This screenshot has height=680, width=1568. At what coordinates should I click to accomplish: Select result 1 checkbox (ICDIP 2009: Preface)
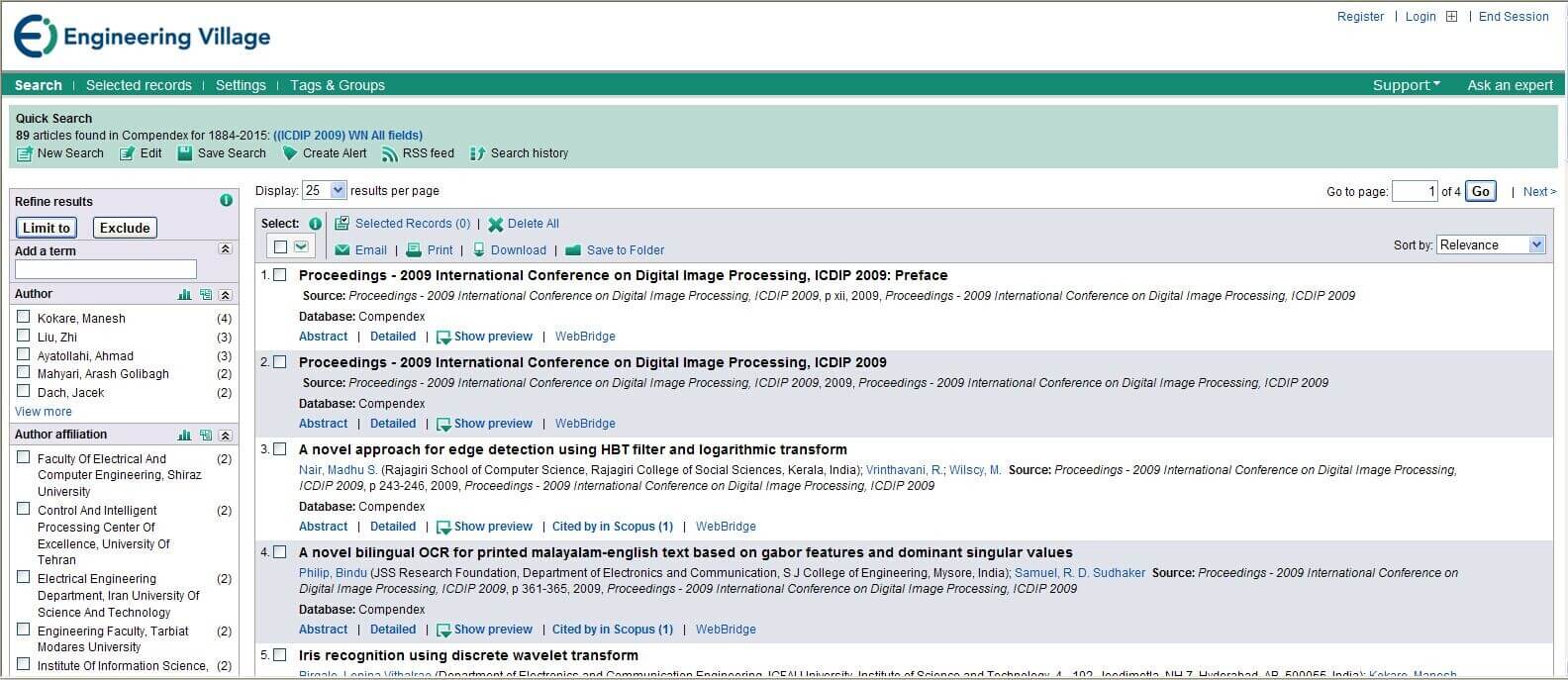(280, 275)
